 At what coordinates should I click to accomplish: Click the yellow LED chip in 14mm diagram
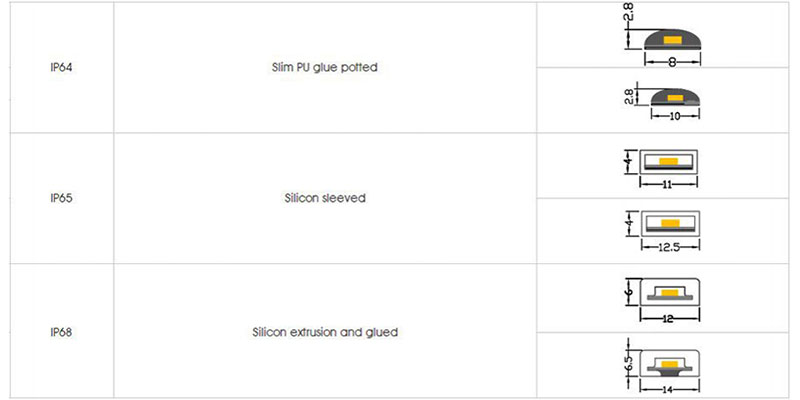tap(669, 363)
